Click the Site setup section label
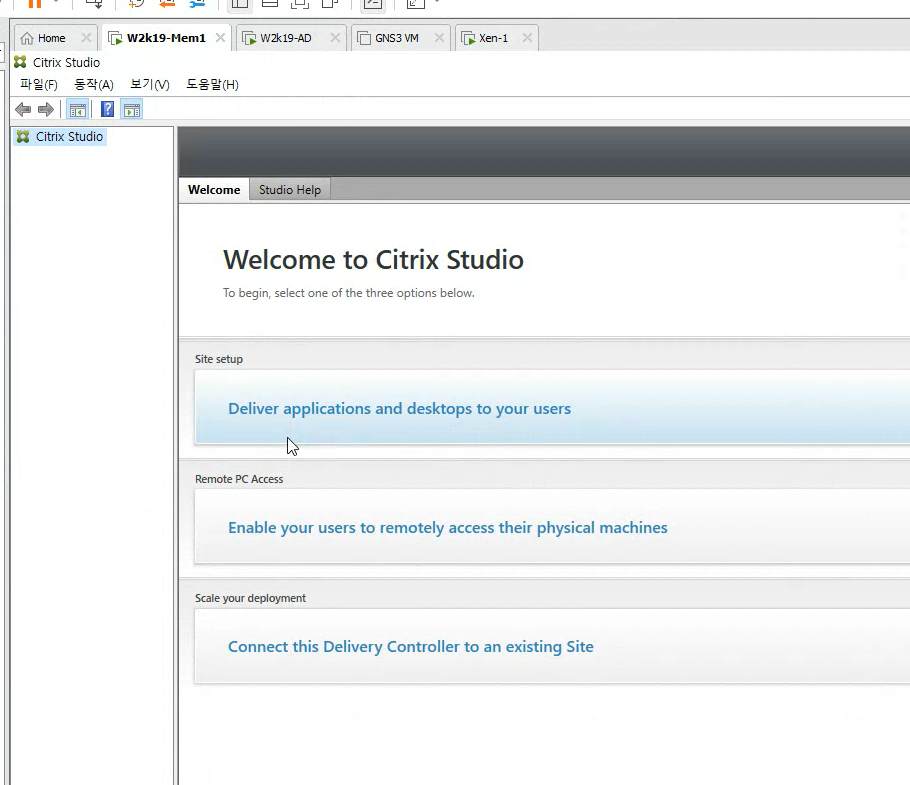 [219, 359]
